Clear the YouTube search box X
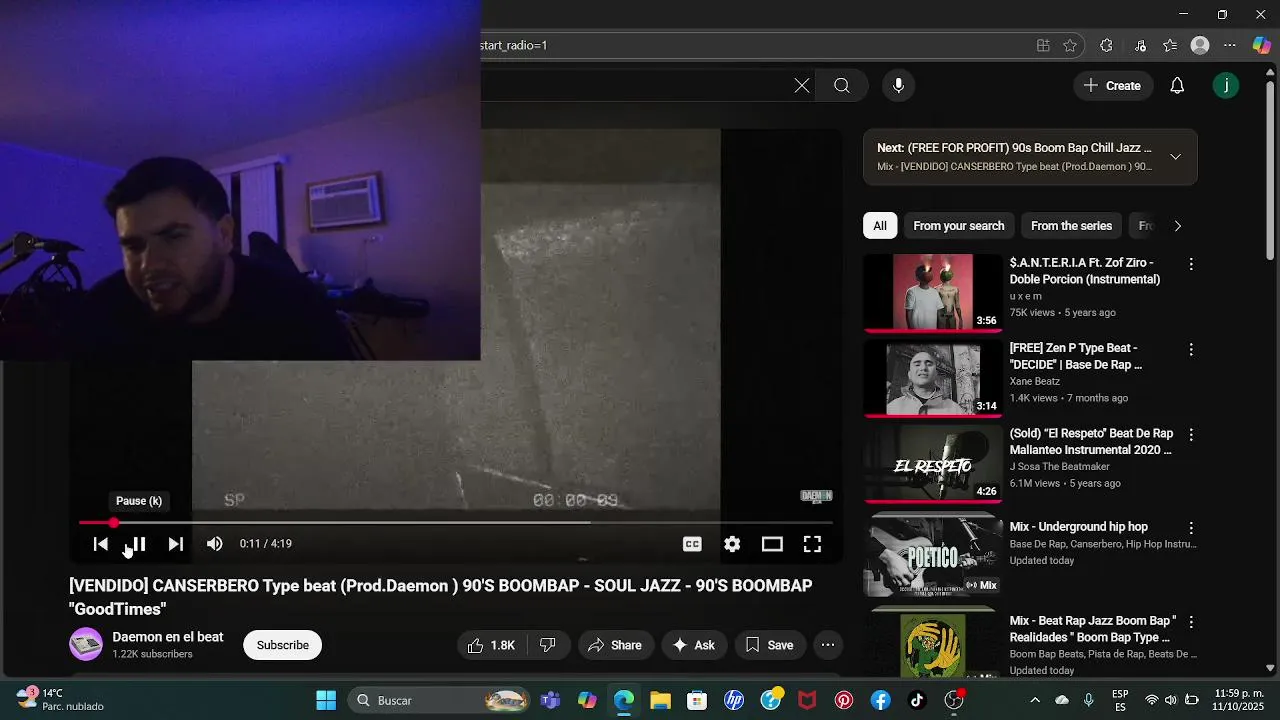The width and height of the screenshot is (1280, 720). point(802,86)
